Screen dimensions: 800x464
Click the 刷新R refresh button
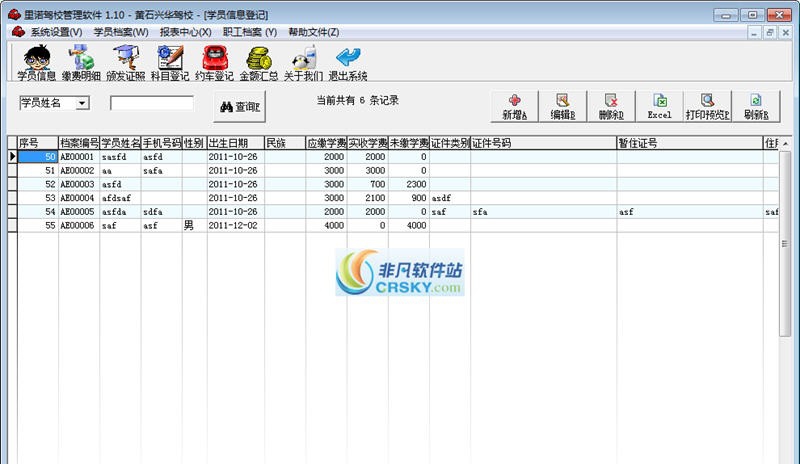click(x=756, y=106)
